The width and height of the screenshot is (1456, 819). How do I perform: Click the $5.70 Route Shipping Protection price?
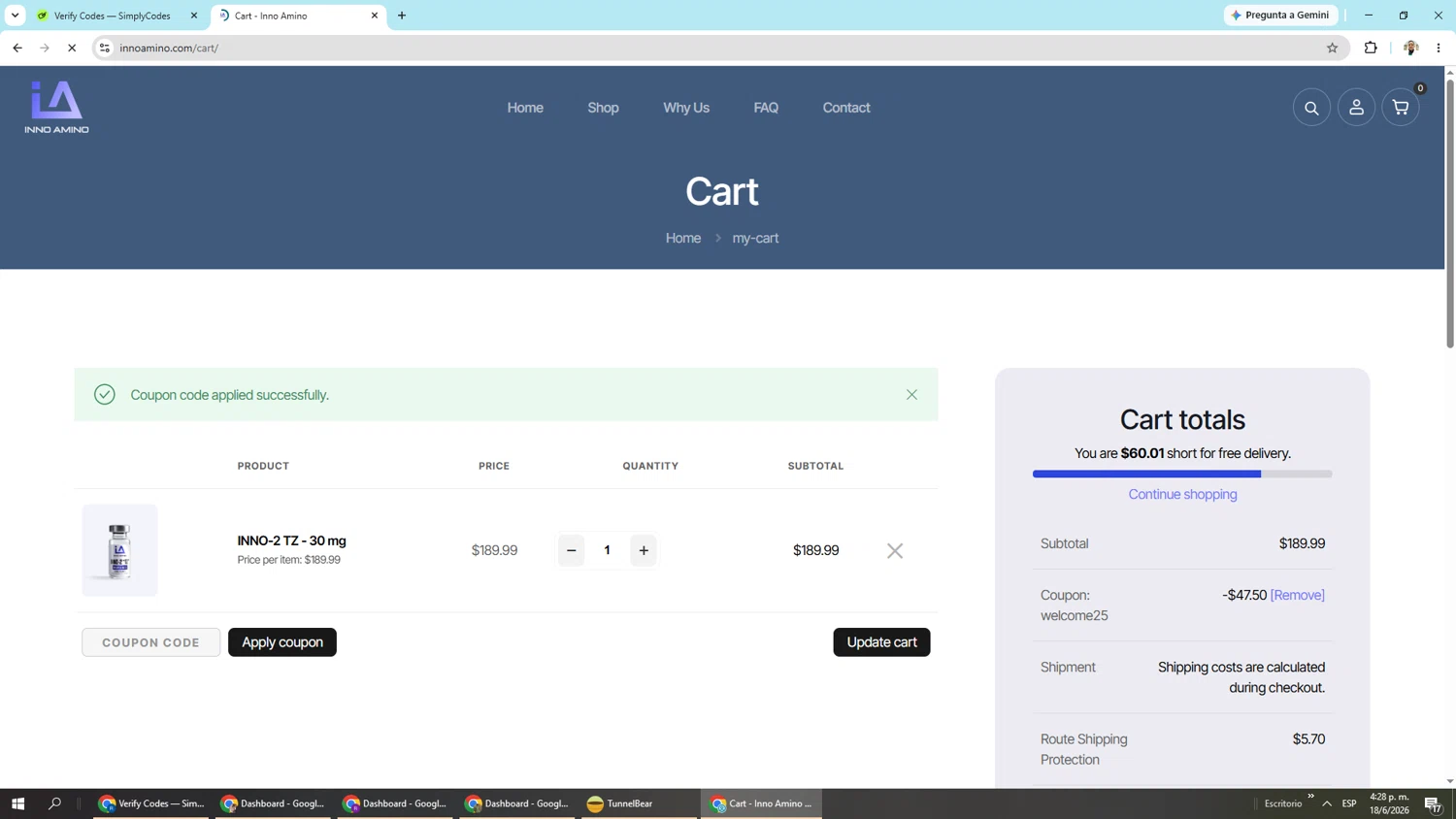click(1308, 739)
